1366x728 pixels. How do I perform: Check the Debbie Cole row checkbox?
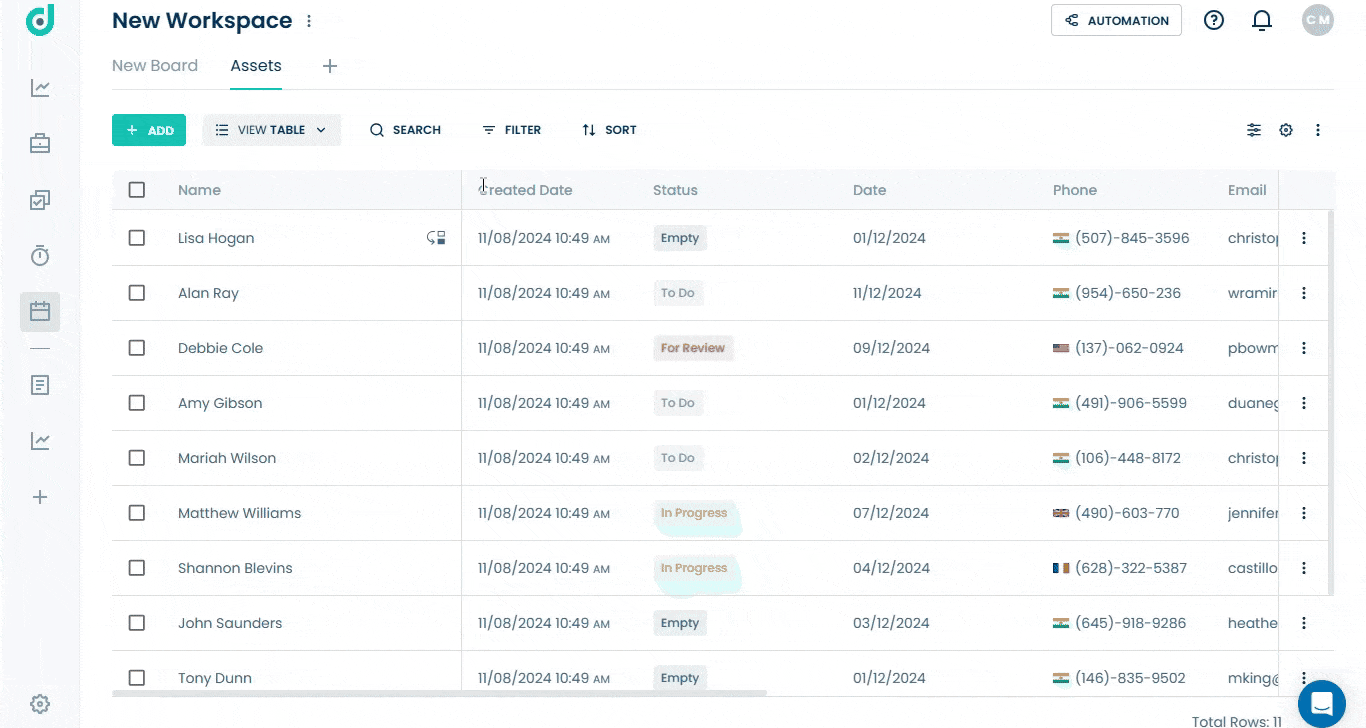click(137, 348)
